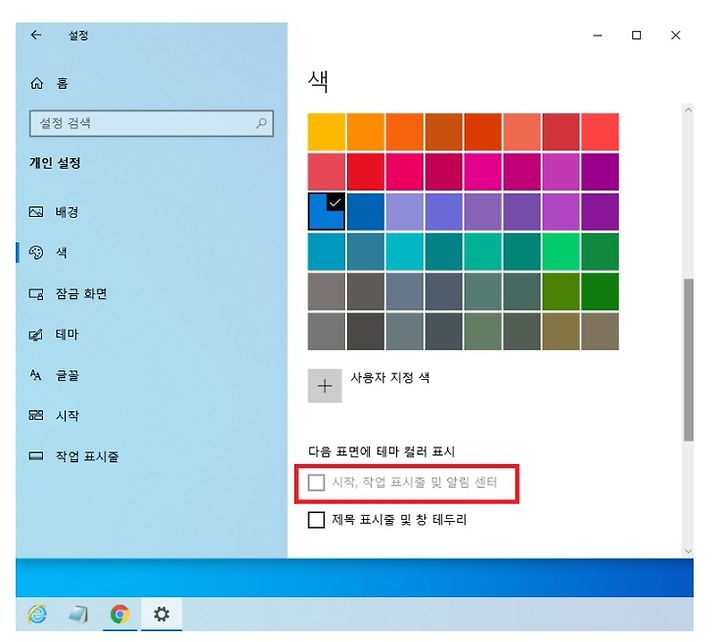Click the 잠금 화면 icon

[36, 293]
